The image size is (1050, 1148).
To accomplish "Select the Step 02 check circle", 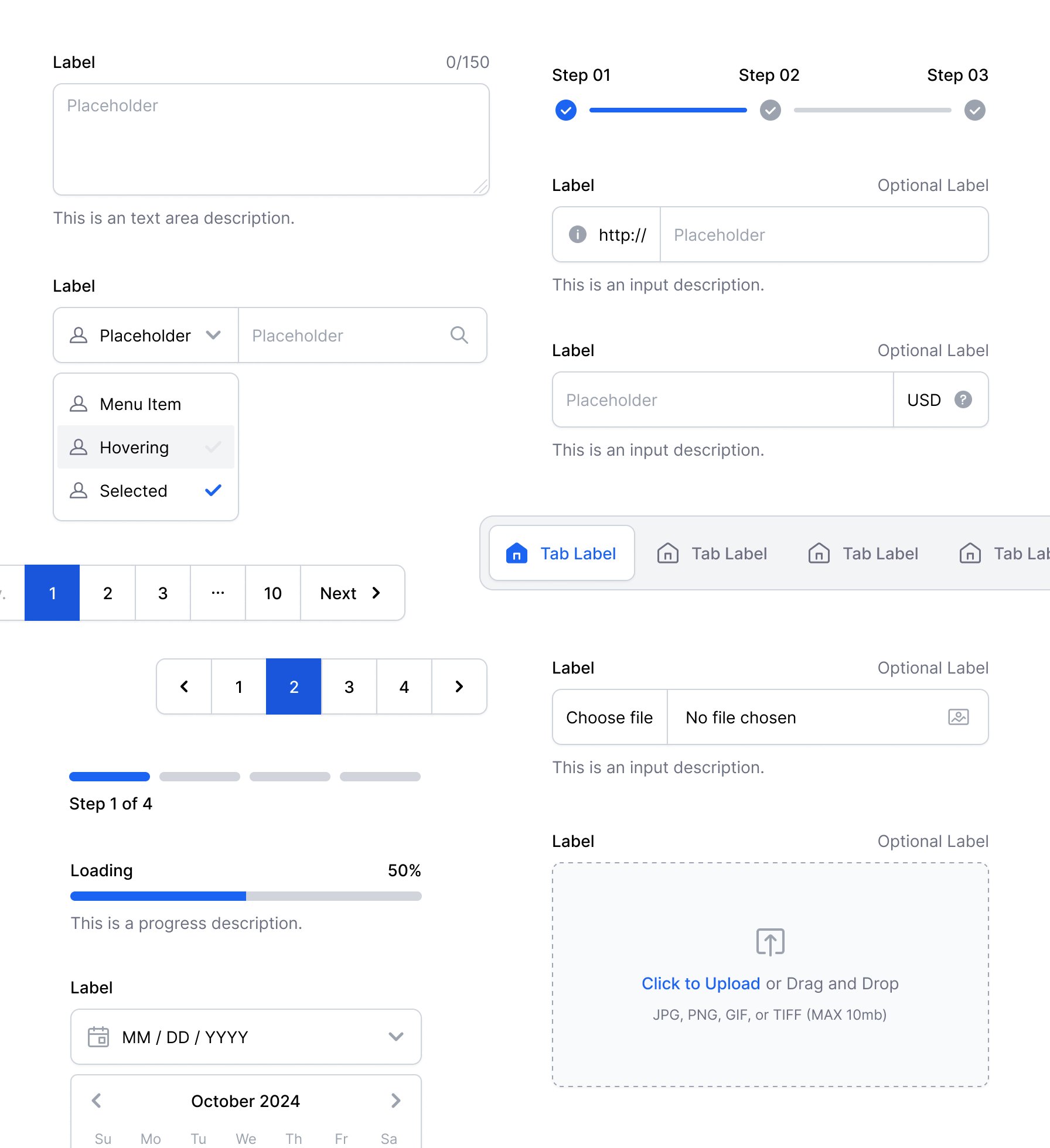I will click(770, 110).
